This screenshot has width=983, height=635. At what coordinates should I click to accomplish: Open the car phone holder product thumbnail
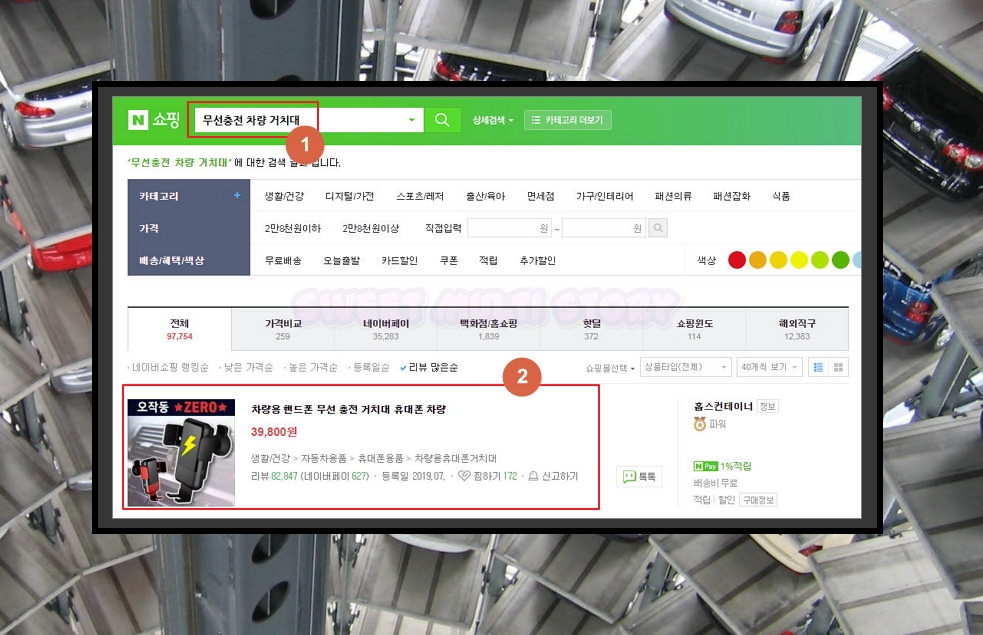point(181,453)
